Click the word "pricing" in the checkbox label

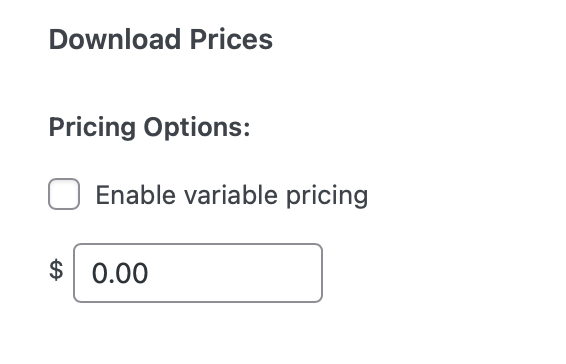pyautogui.click(x=327, y=197)
